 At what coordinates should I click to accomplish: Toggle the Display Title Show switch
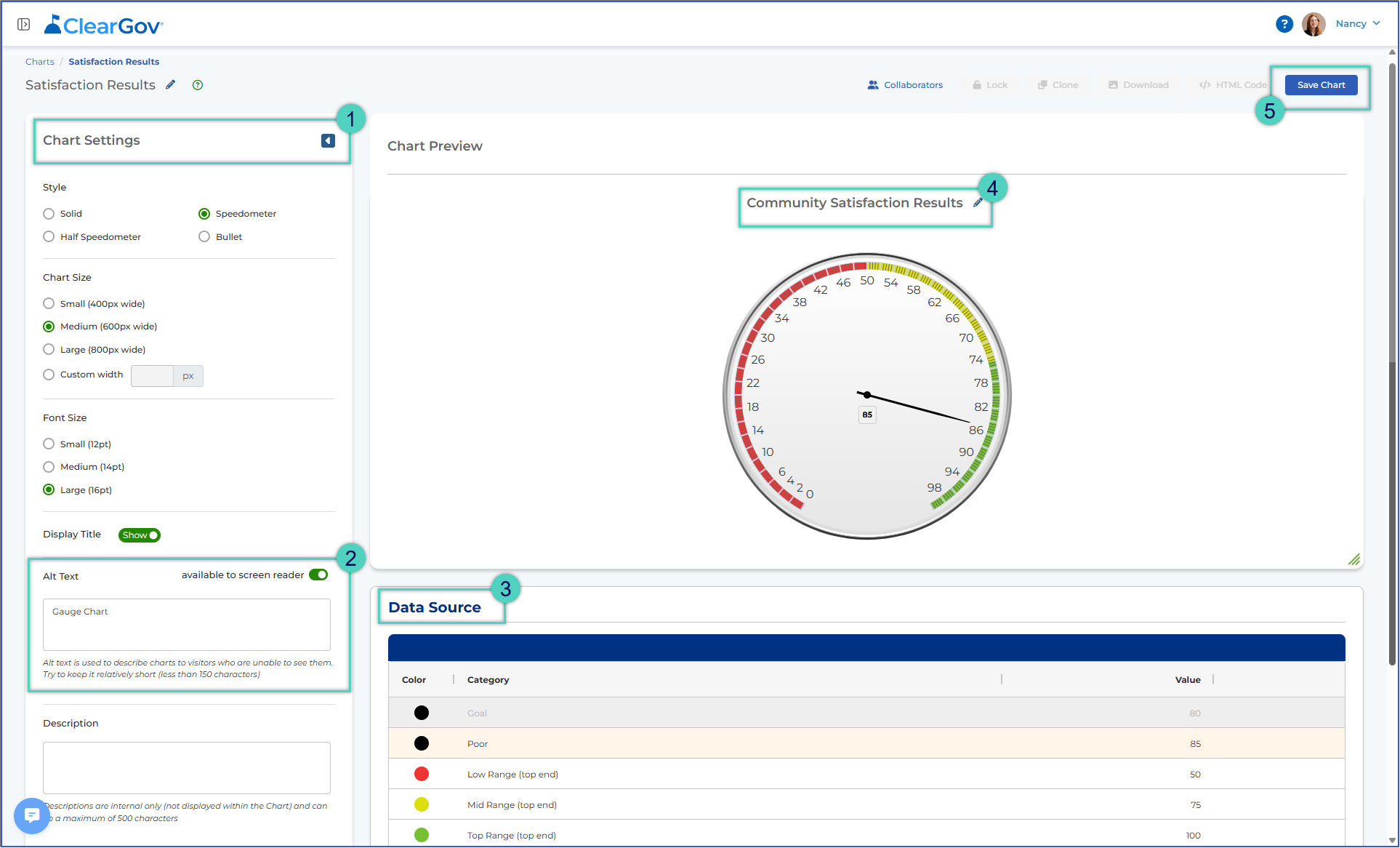[140, 535]
